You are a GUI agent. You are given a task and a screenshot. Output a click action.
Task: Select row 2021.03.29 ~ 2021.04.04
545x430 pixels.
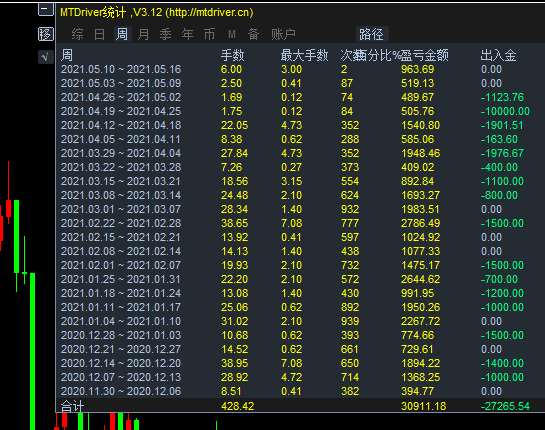(300, 153)
